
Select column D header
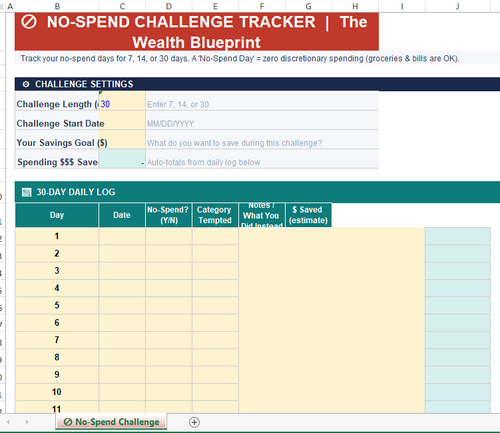click(x=169, y=6)
